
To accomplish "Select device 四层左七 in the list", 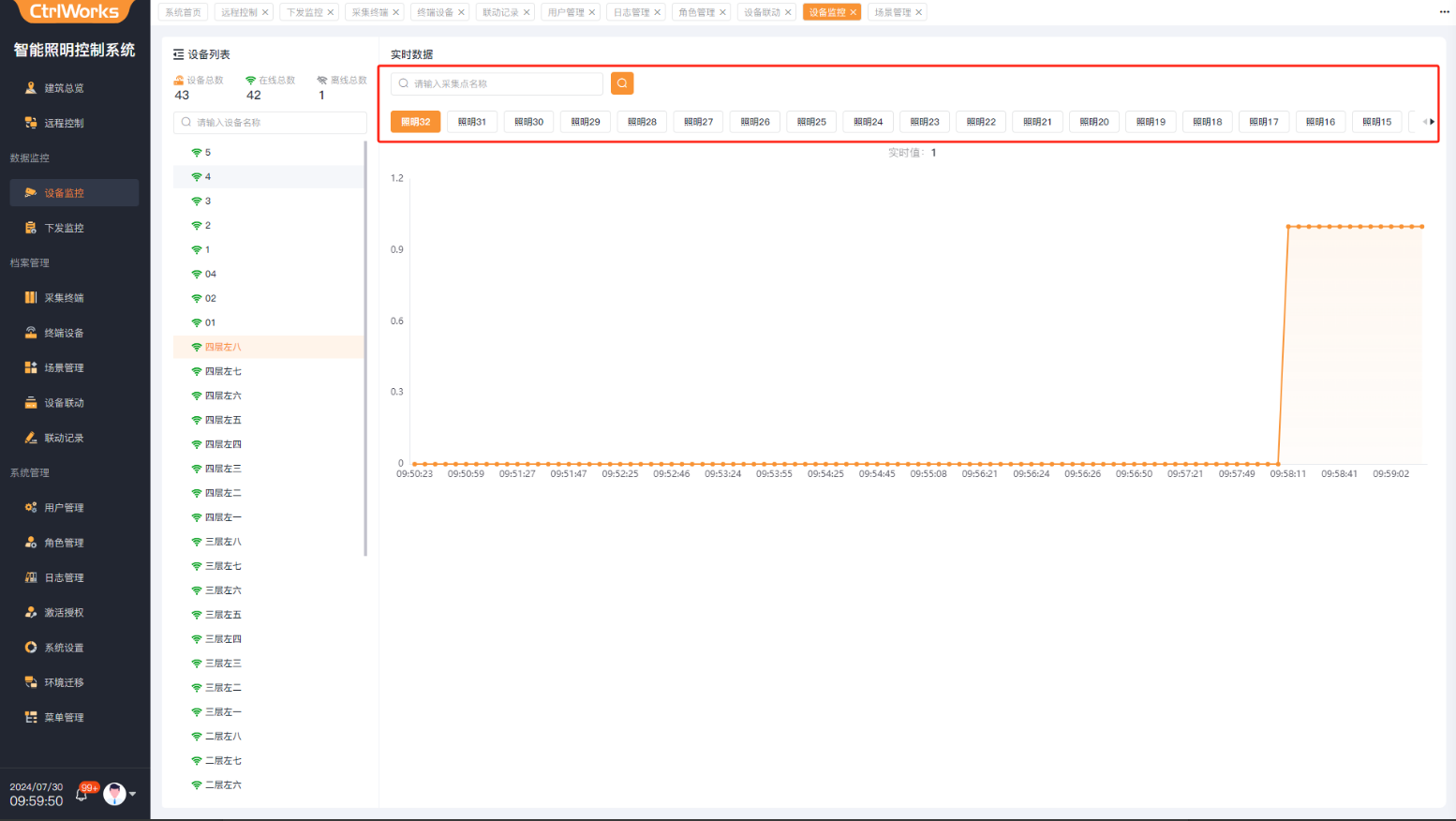I will (x=223, y=371).
